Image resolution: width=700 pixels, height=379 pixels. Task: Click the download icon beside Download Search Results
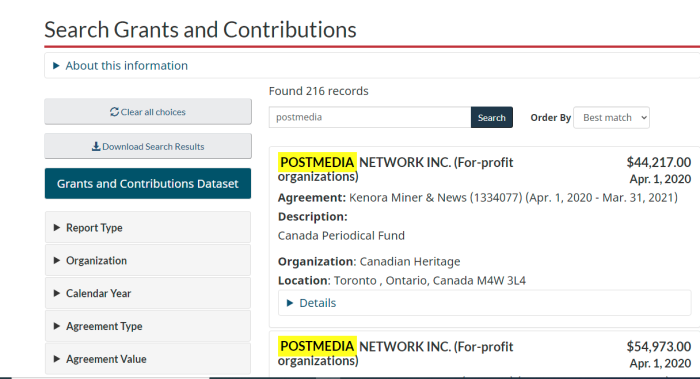tap(96, 146)
